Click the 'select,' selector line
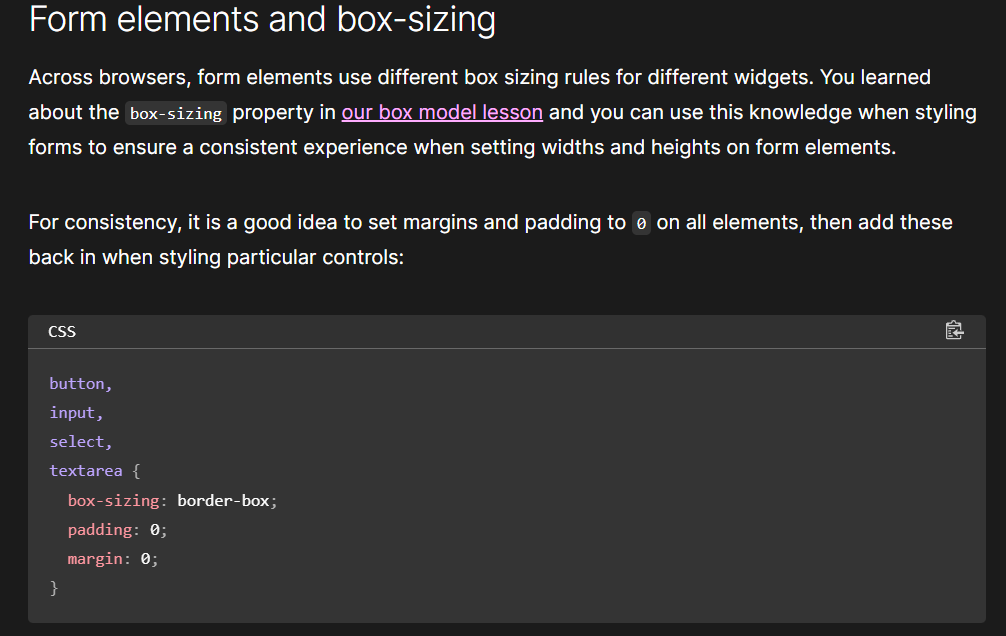 81,442
